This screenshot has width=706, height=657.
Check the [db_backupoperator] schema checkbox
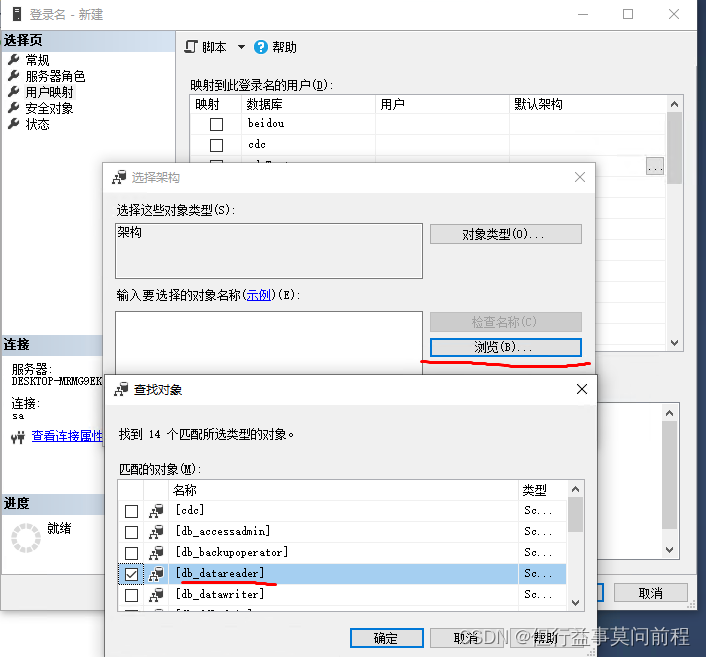point(131,553)
